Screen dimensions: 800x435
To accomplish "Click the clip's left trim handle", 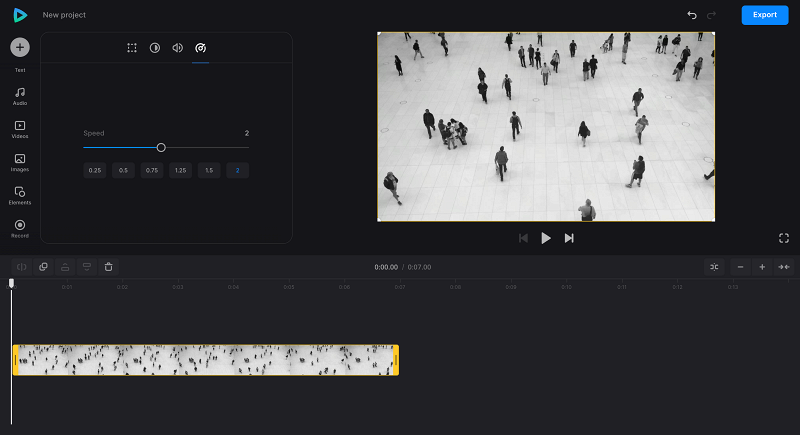I will 15,360.
